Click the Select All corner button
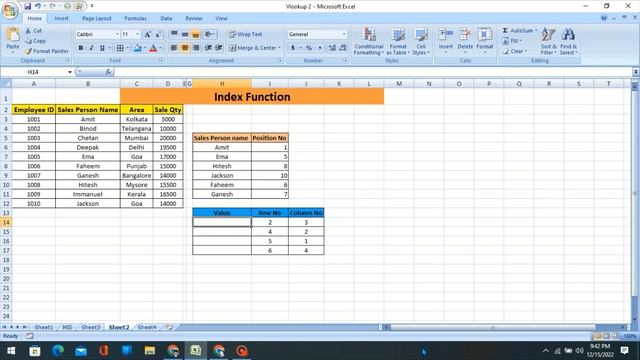640x360 pixels. (6, 84)
